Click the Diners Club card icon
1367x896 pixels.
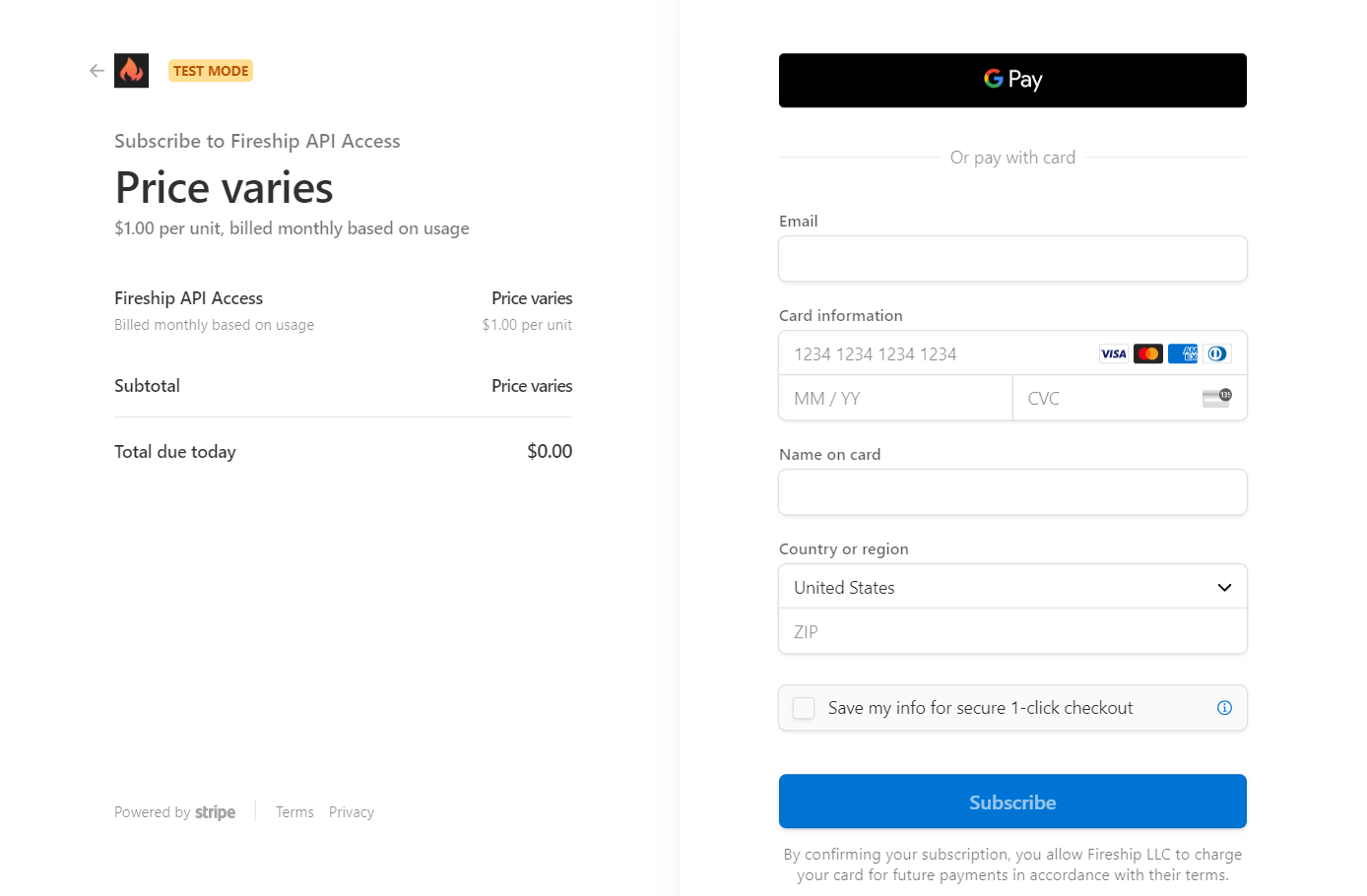(x=1216, y=353)
